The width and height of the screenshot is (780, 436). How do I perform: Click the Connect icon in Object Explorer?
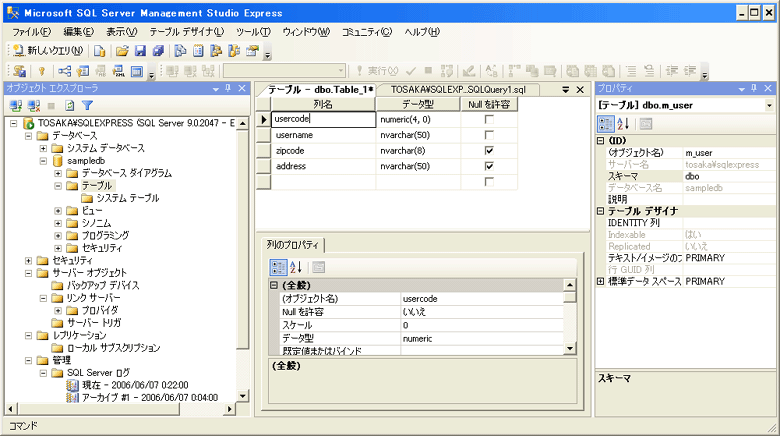[16, 106]
